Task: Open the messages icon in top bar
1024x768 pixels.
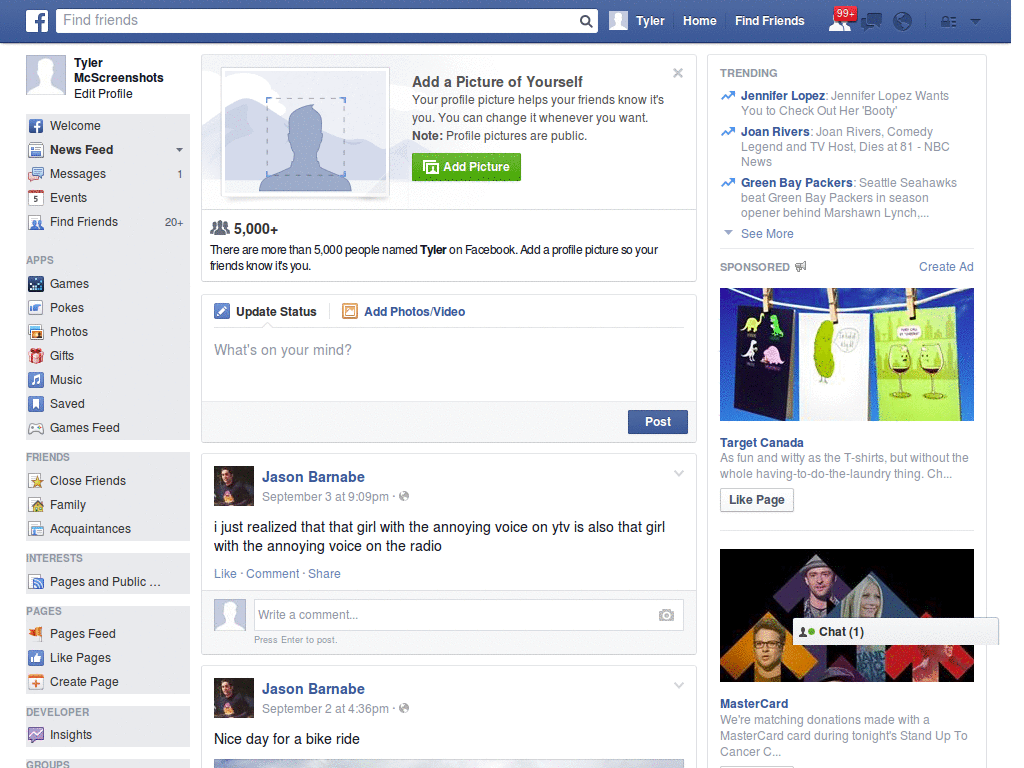Action: click(x=871, y=22)
